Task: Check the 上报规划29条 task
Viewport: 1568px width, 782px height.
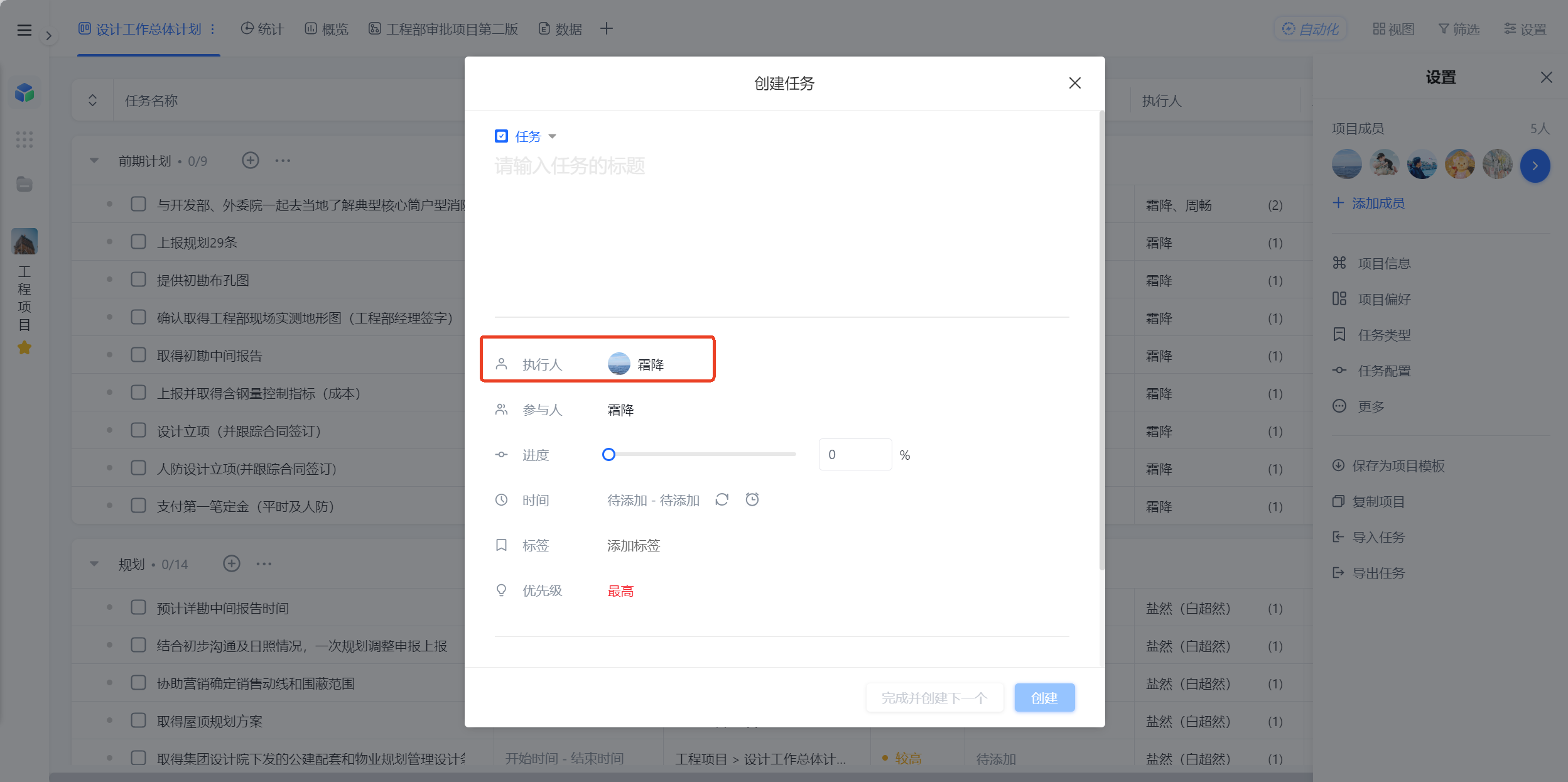Action: tap(138, 242)
